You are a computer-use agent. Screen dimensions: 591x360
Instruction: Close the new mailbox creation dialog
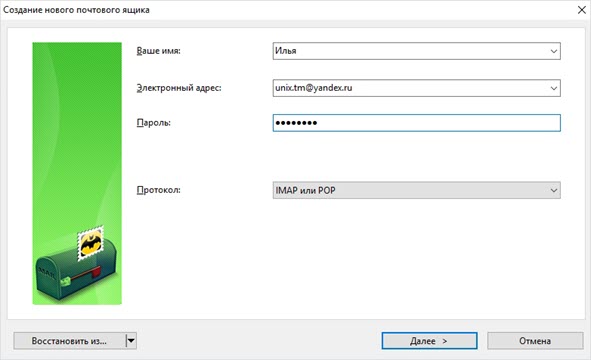click(582, 10)
